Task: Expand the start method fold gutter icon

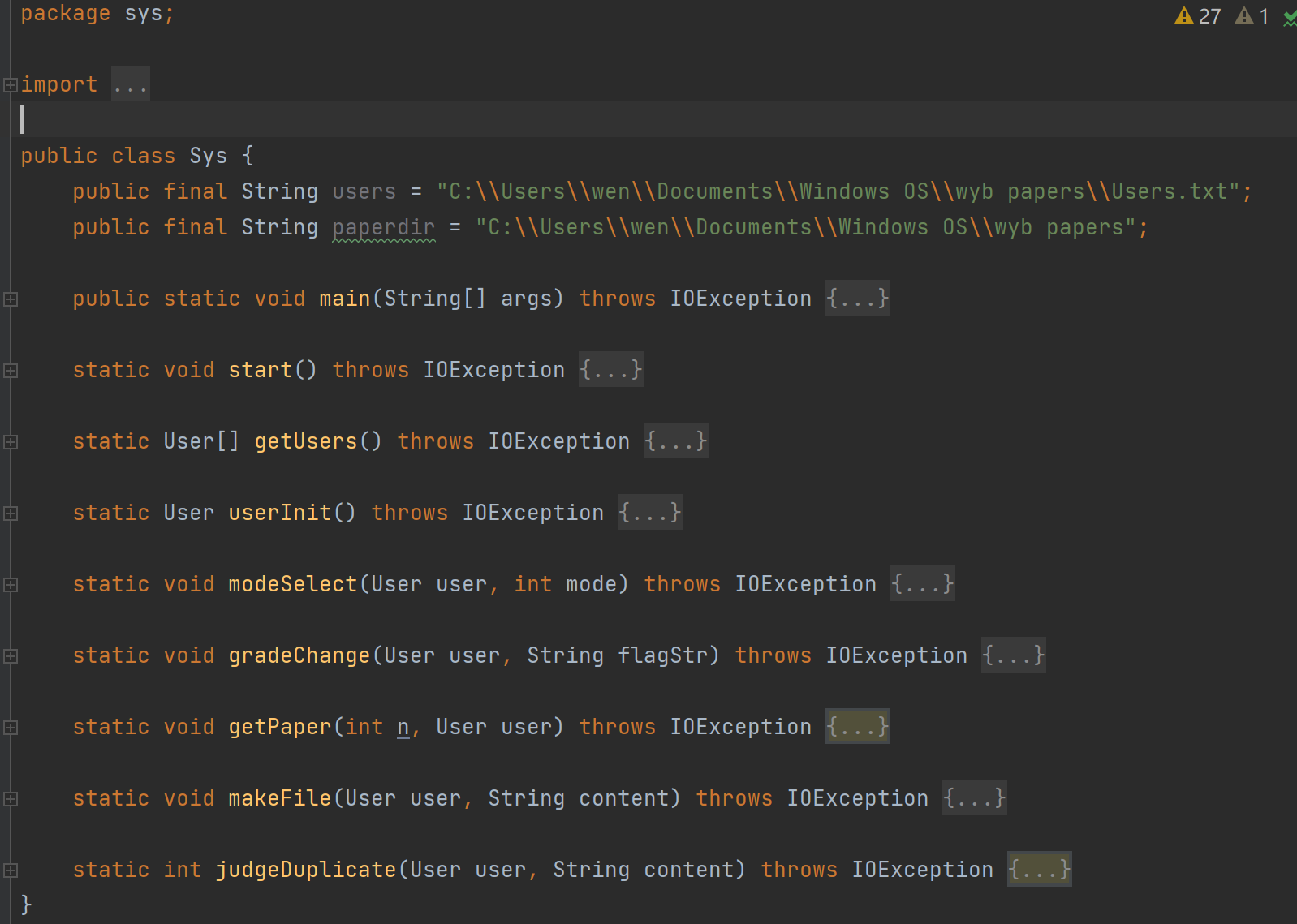Action: coord(11,370)
